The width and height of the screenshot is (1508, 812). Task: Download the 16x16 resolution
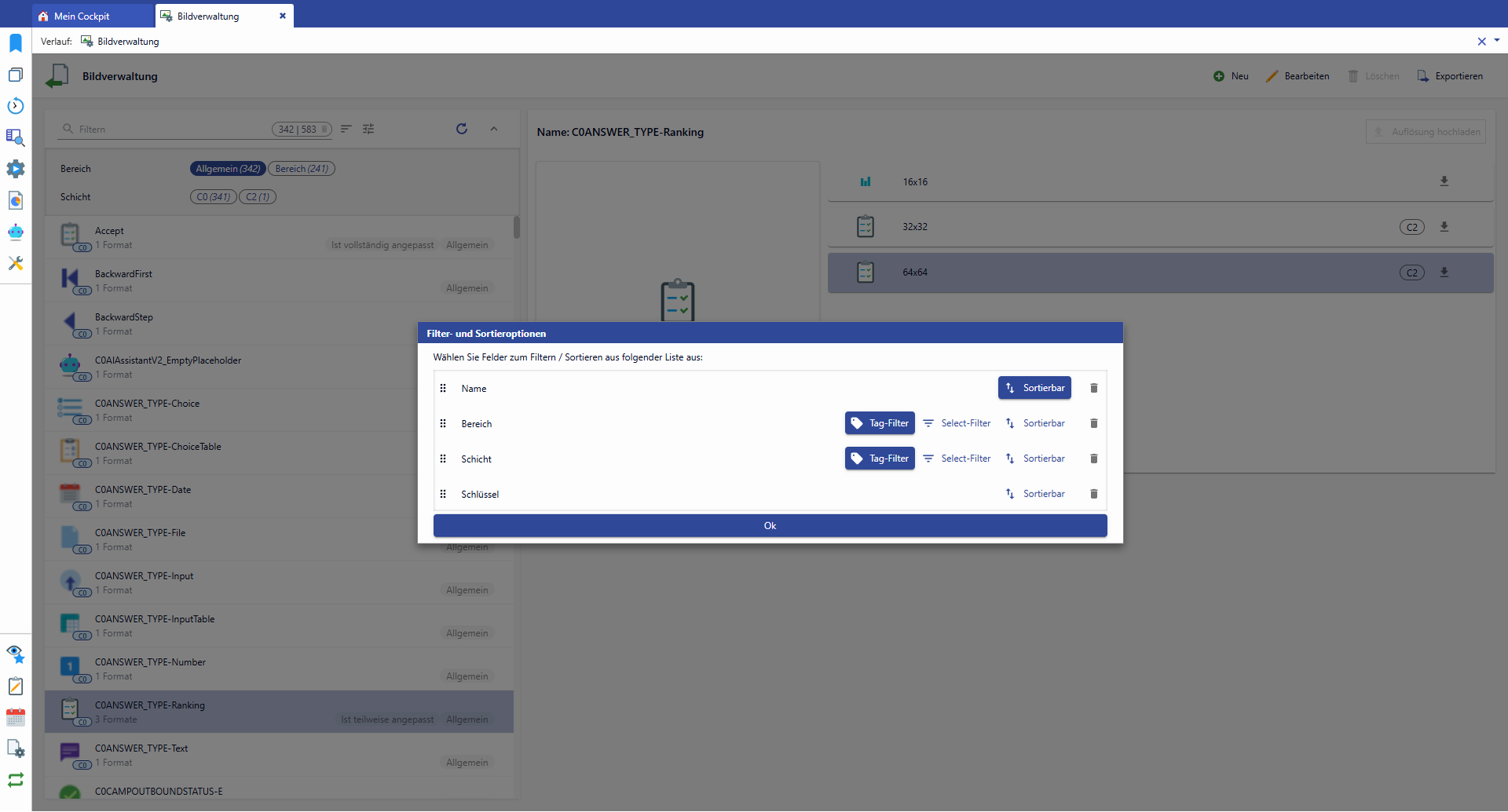pos(1444,181)
